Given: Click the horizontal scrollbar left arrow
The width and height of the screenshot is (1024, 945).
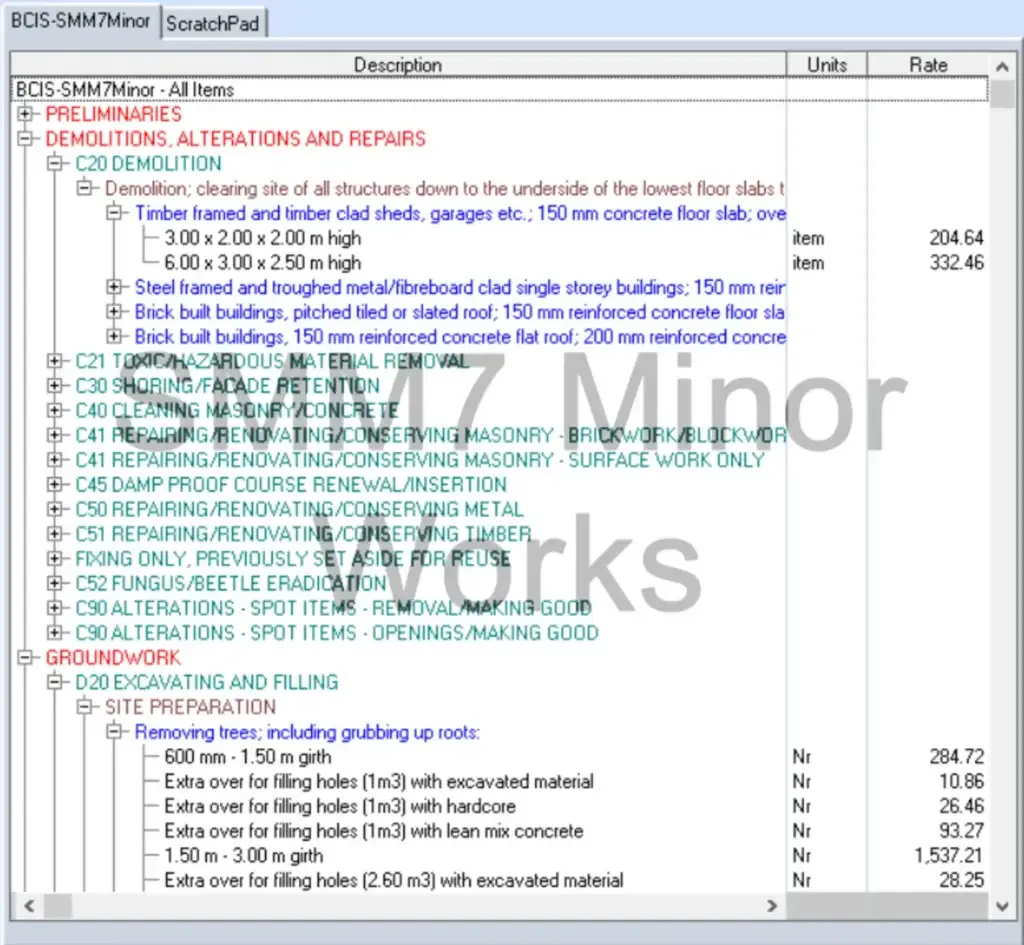Looking at the screenshot, I should pyautogui.click(x=29, y=906).
